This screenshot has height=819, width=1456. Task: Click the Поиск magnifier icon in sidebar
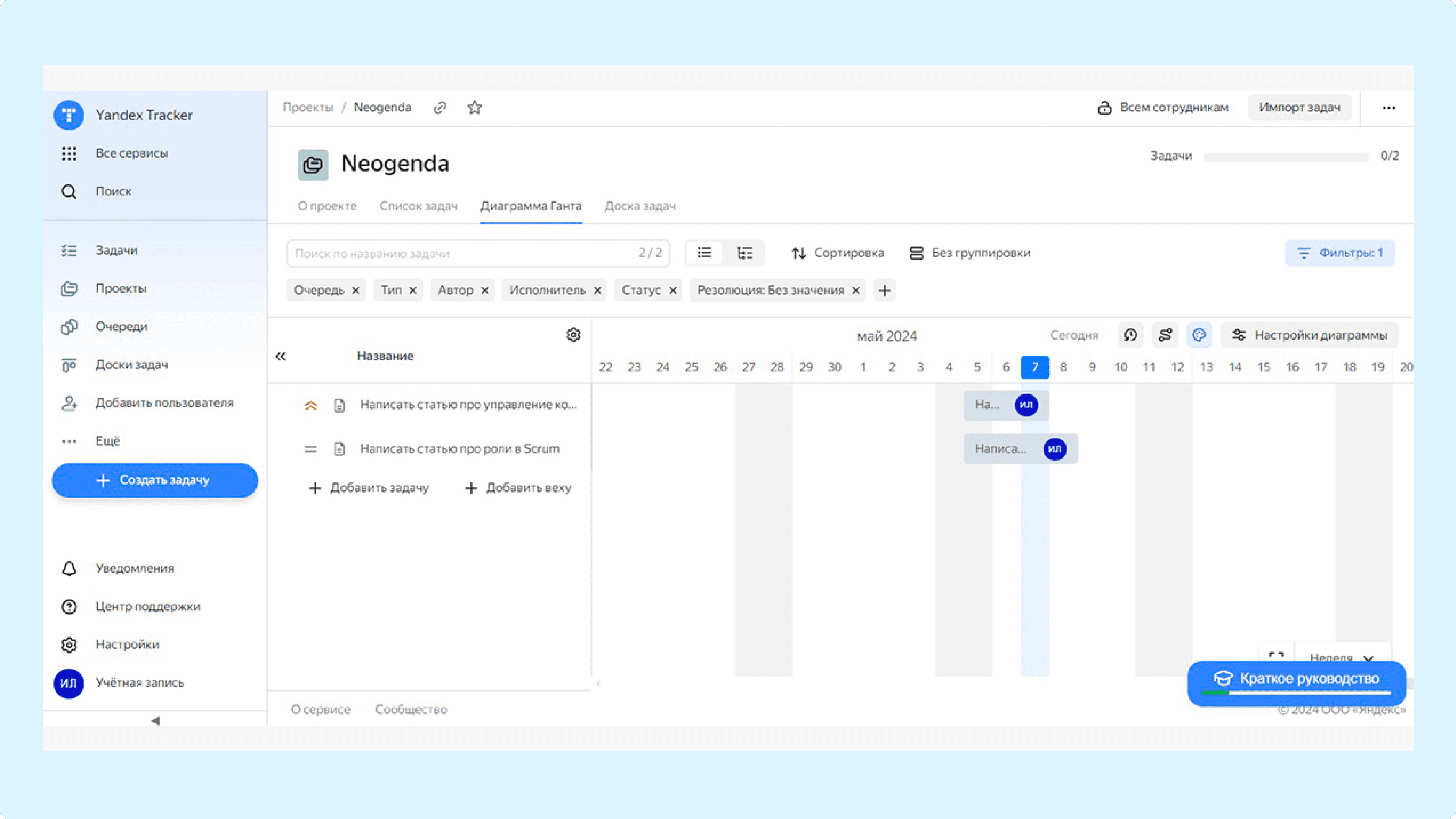tap(69, 192)
